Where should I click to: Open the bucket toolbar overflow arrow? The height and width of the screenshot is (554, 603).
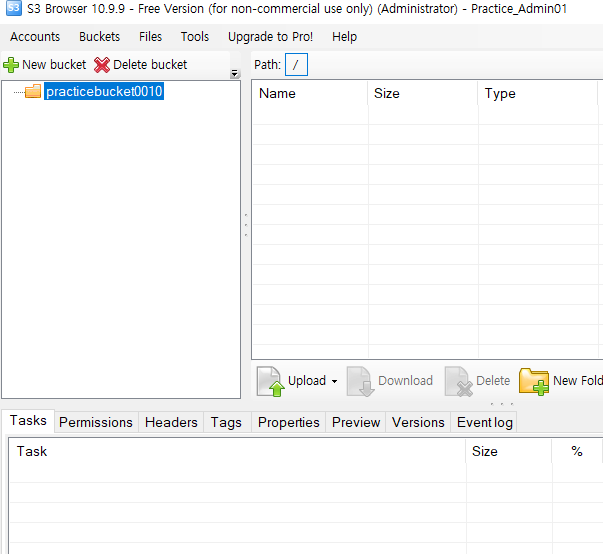pyautogui.click(x=235, y=73)
